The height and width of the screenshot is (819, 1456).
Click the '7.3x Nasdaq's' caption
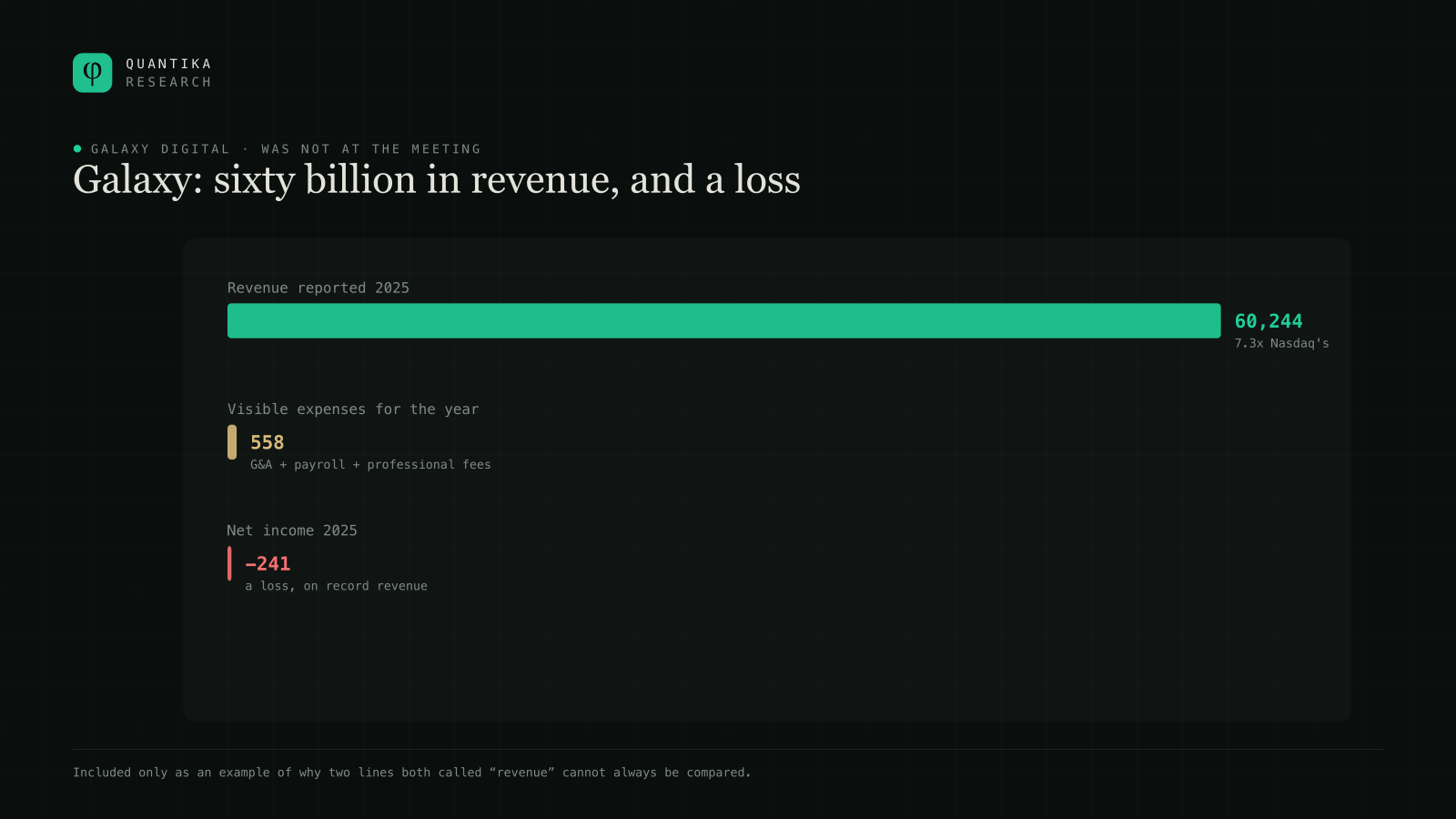coord(1281,343)
